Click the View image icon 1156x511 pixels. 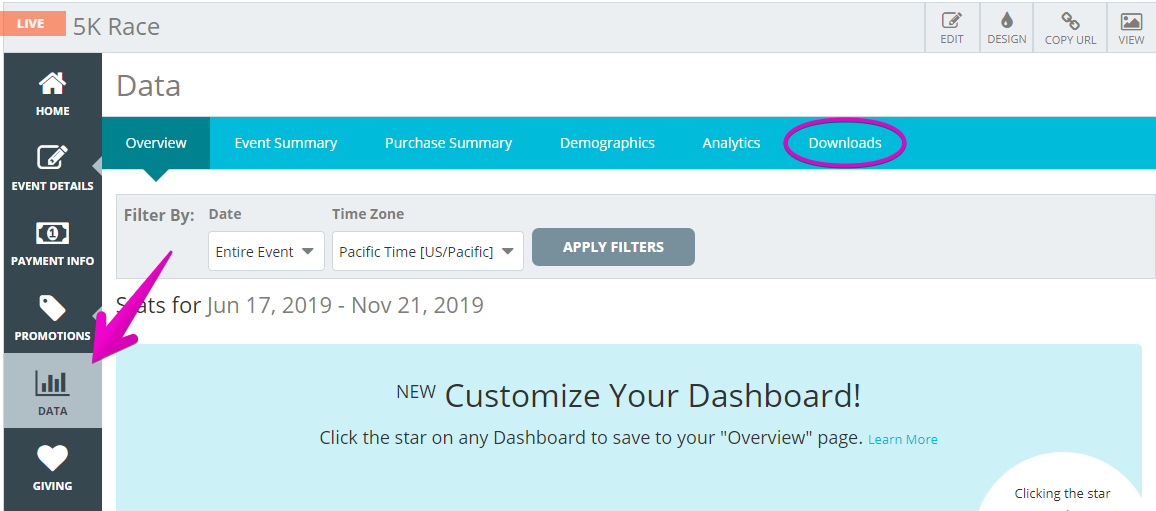(x=1131, y=21)
